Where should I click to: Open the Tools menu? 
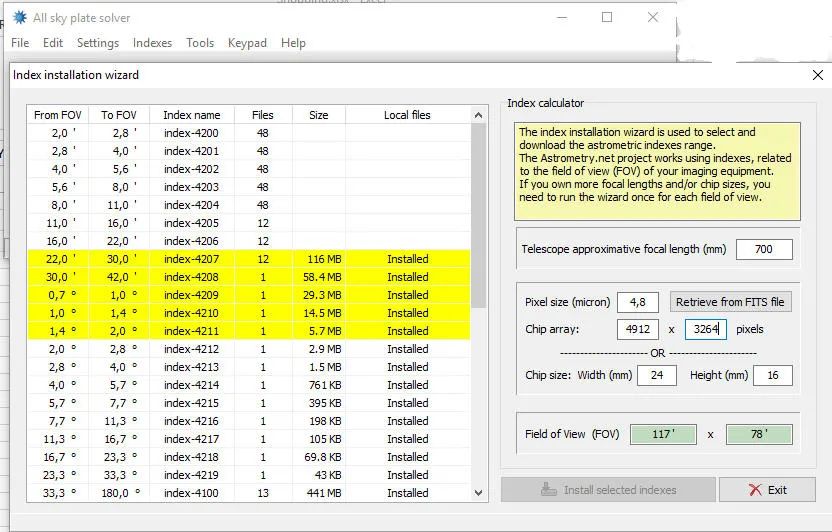200,43
